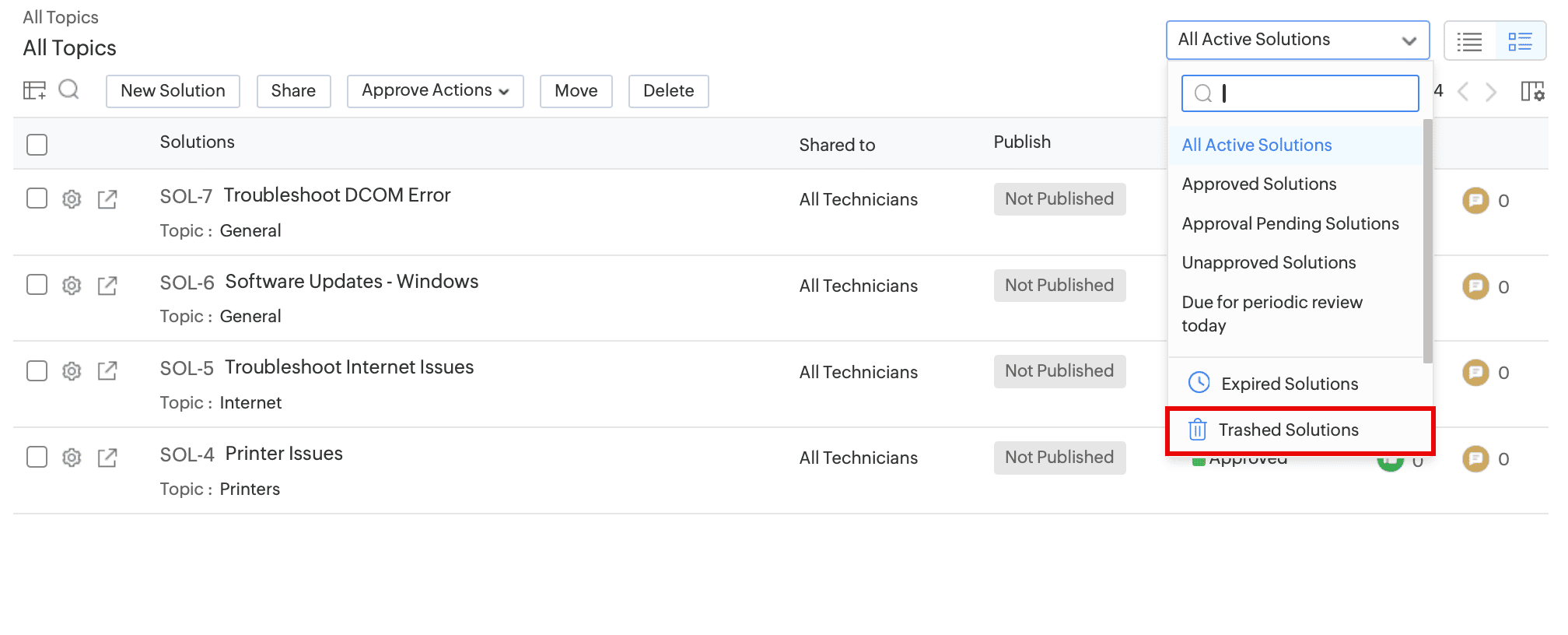The width and height of the screenshot is (1568, 635).
Task: Switch to the detailed list view icon
Action: (1520, 41)
